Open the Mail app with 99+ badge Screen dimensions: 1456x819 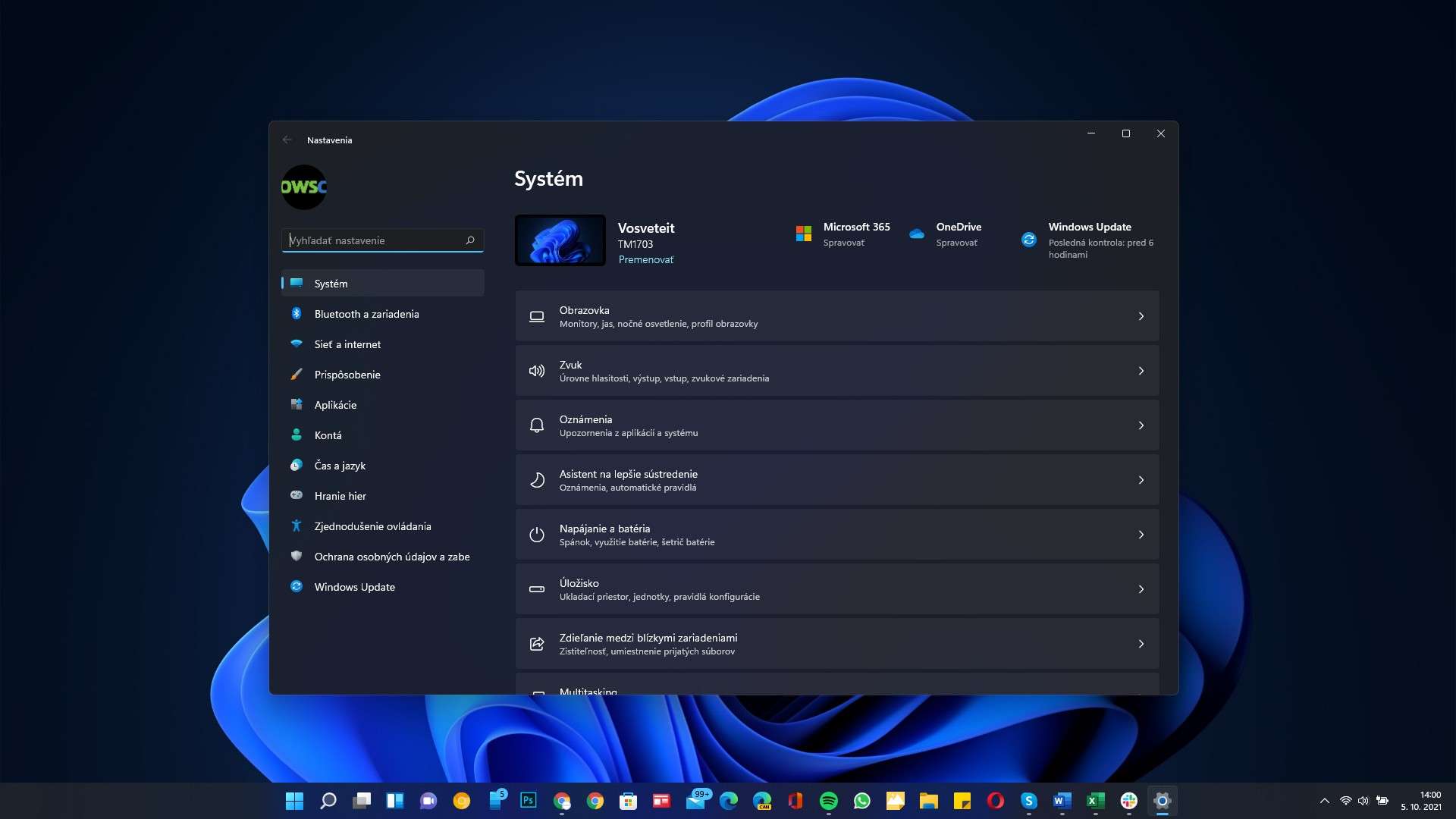click(697, 799)
